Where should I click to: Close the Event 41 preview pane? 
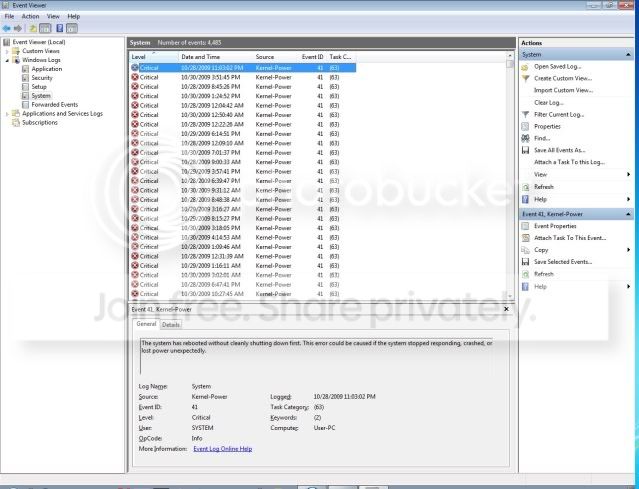pos(506,309)
